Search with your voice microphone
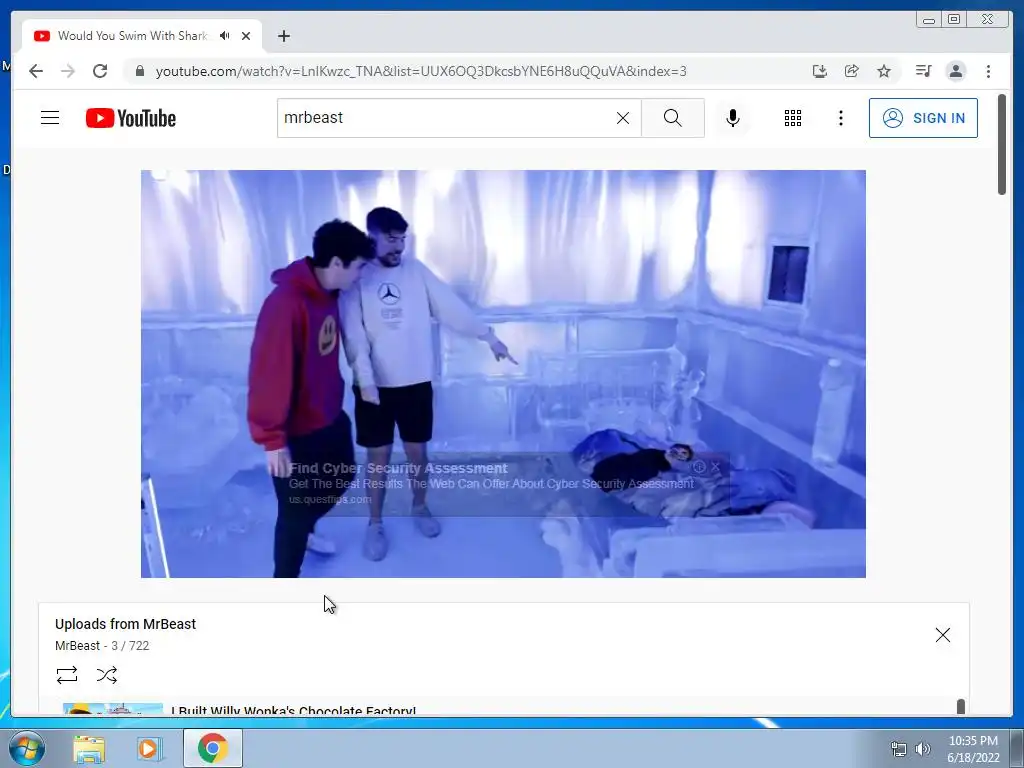Image resolution: width=1024 pixels, height=768 pixels. tap(733, 118)
